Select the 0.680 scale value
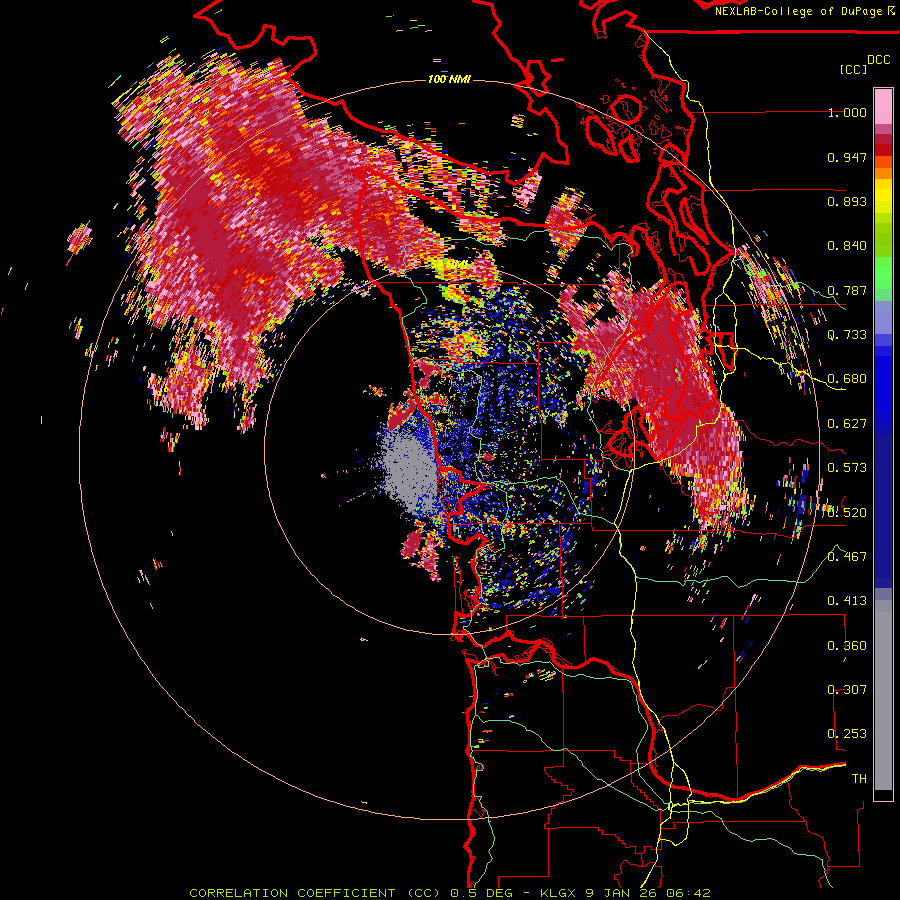This screenshot has width=900, height=900. click(847, 379)
